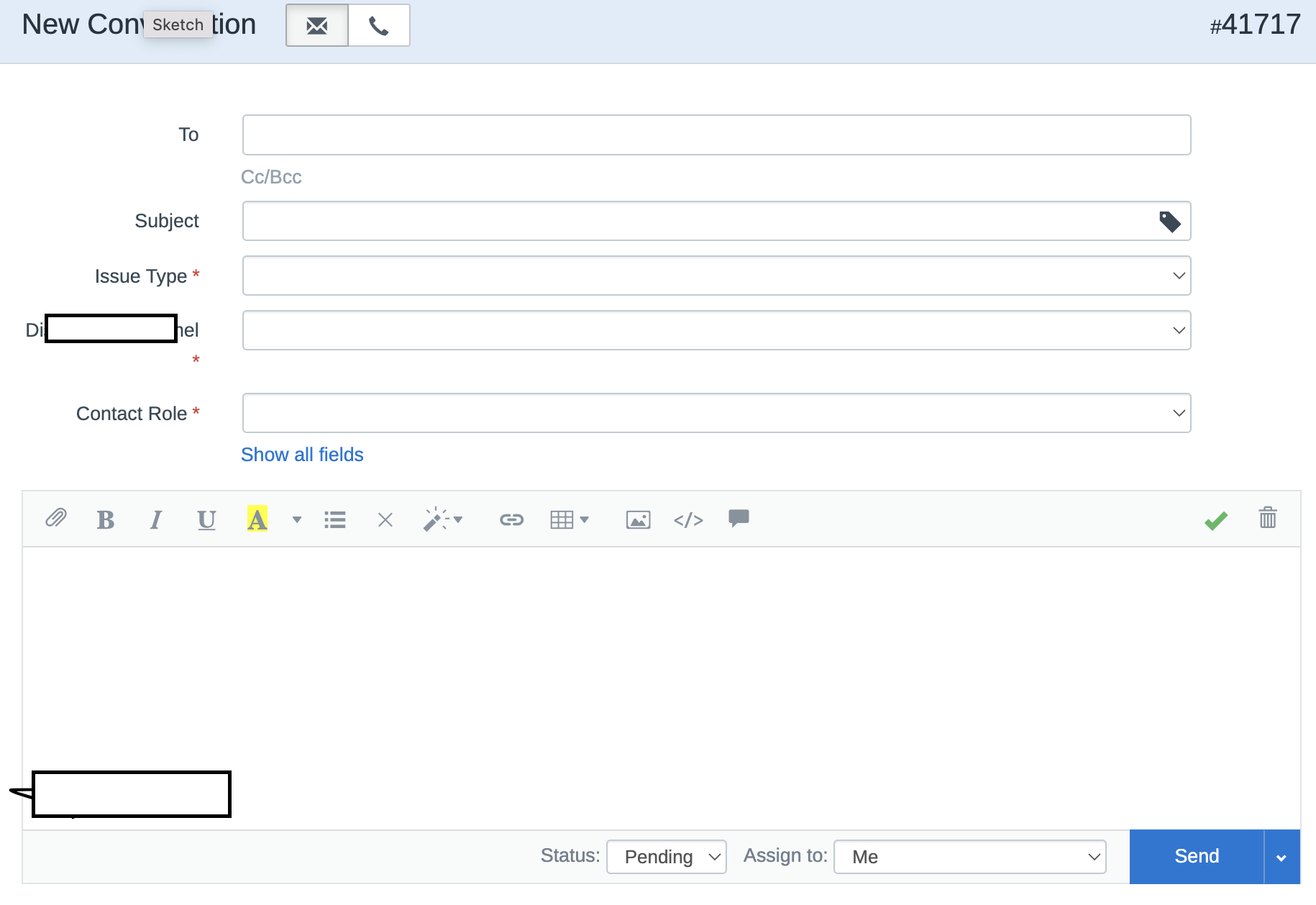Open the Status Pending dropdown

[x=667, y=857]
